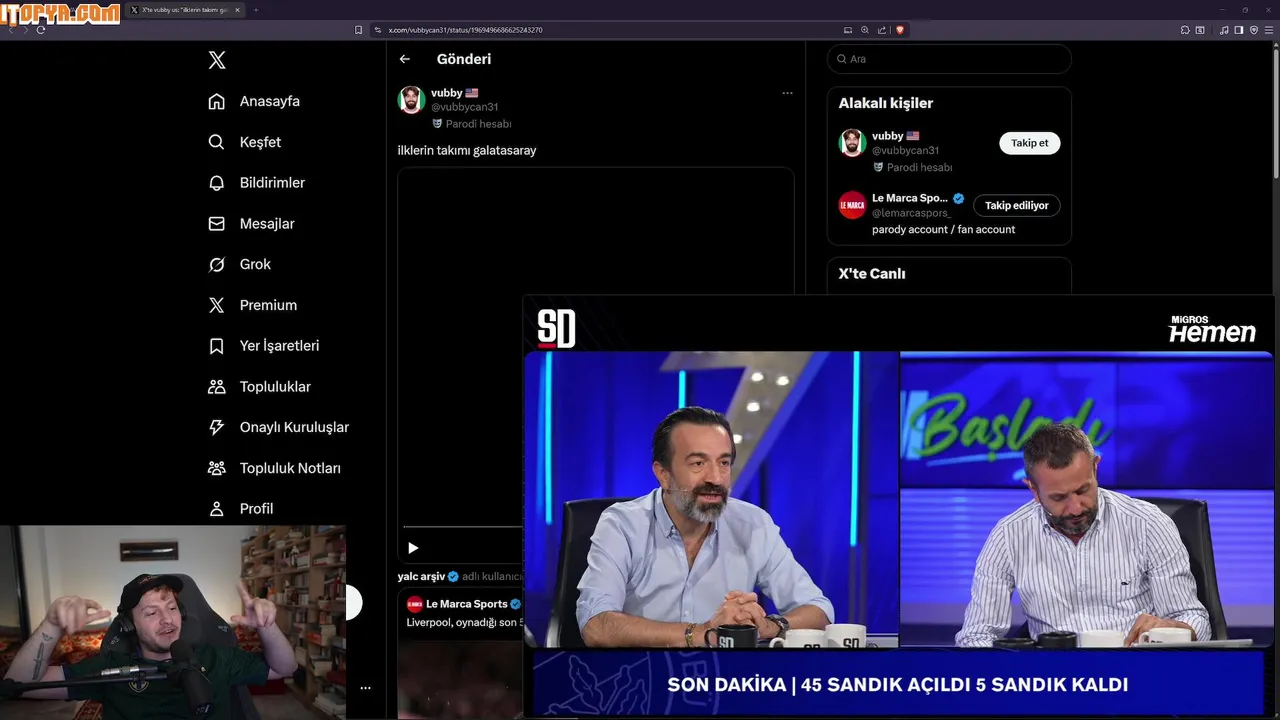Image resolution: width=1280 pixels, height=720 pixels.
Task: Open Topluluk Notları in the sidebar
Action: [274, 468]
